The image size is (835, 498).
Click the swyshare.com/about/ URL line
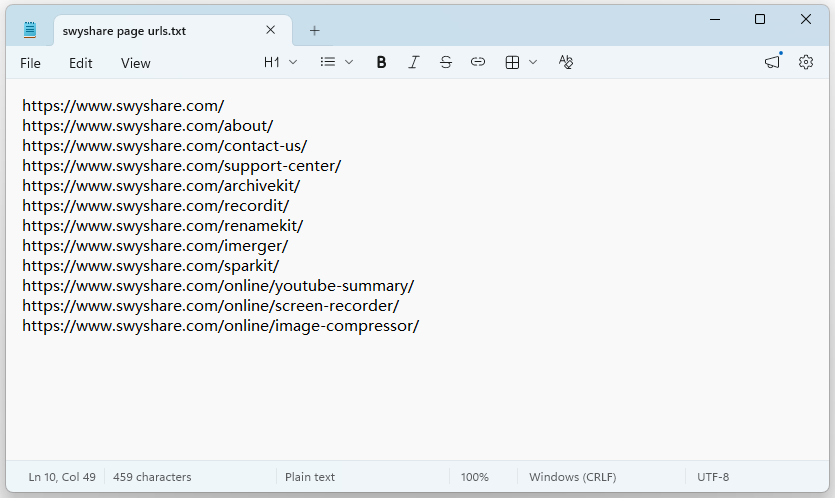pos(148,126)
